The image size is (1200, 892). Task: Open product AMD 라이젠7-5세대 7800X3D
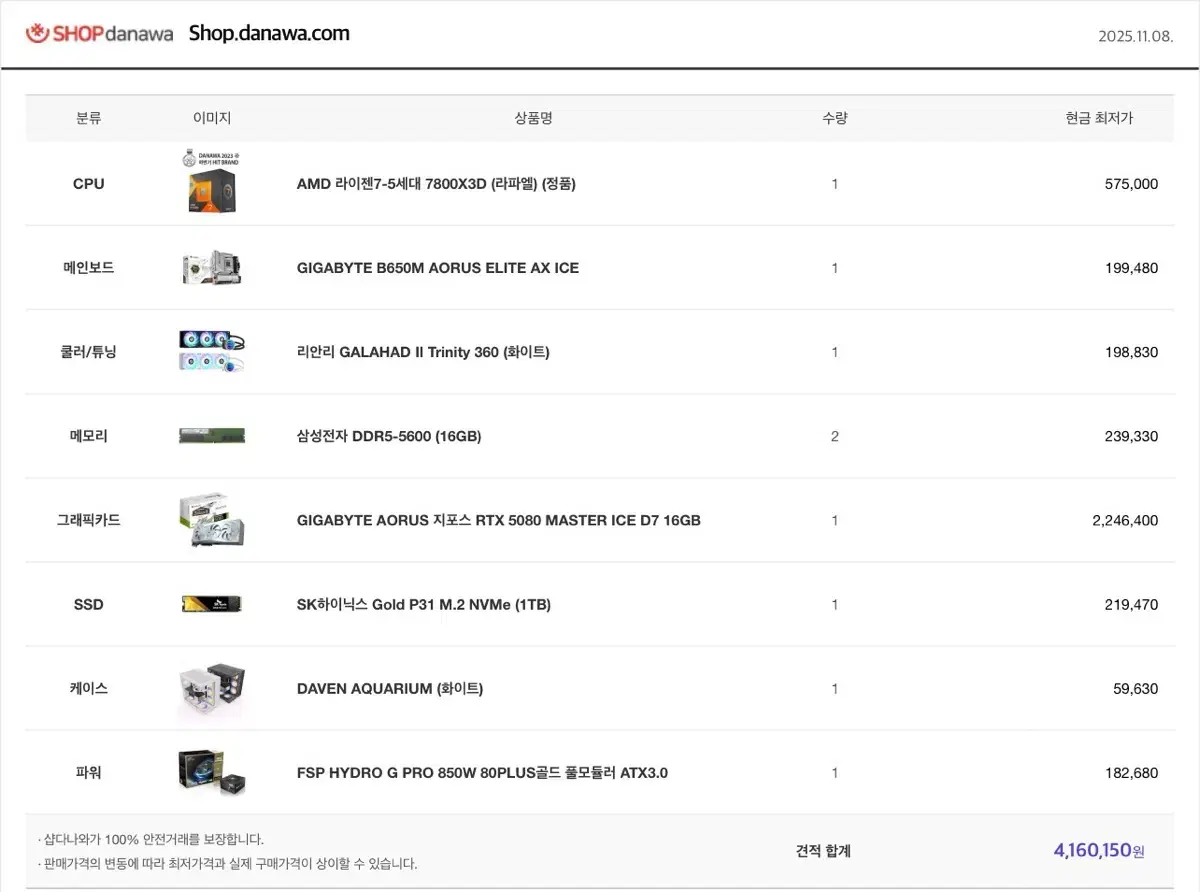(436, 184)
